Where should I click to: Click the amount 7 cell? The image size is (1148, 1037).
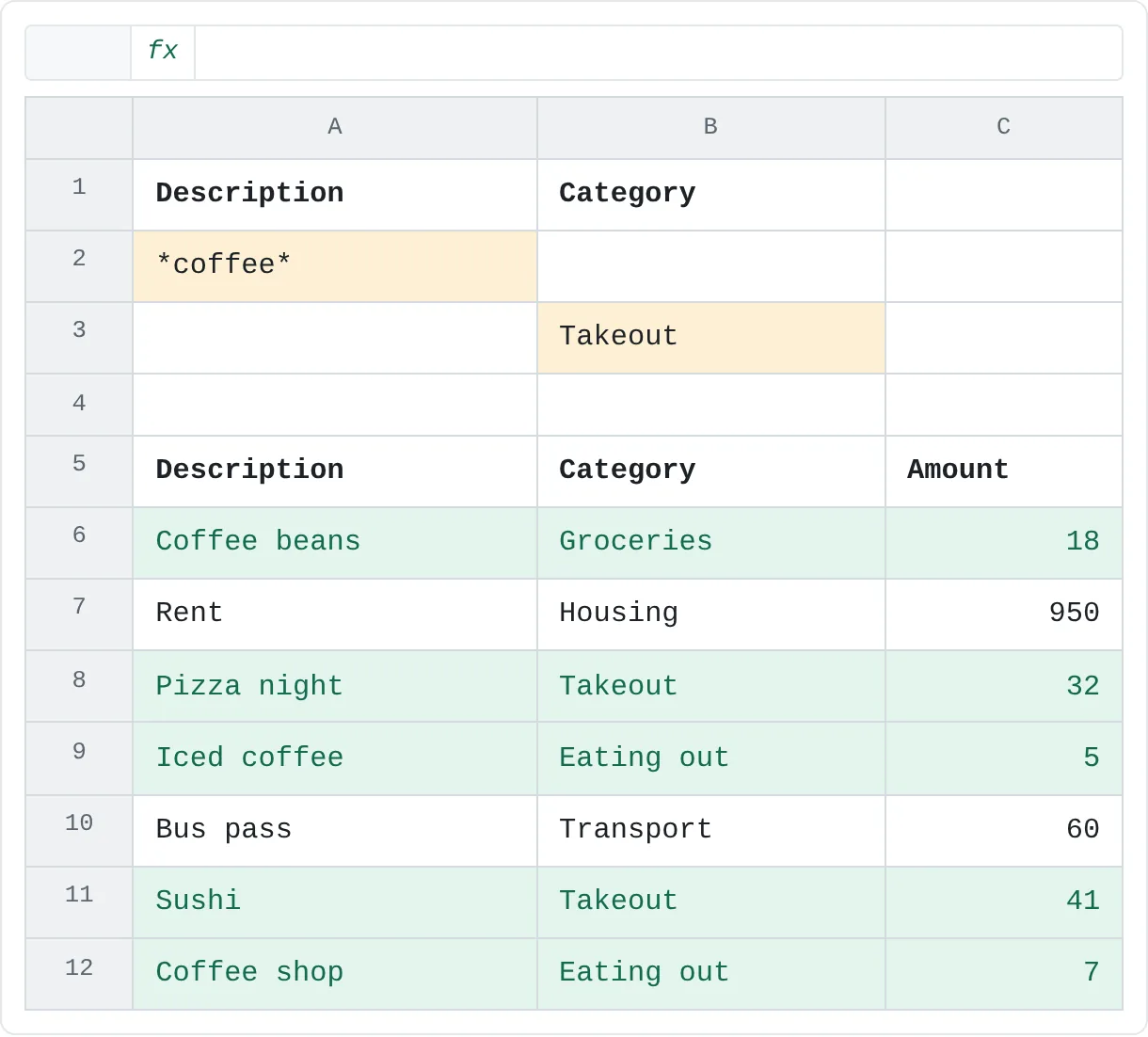(x=1004, y=974)
